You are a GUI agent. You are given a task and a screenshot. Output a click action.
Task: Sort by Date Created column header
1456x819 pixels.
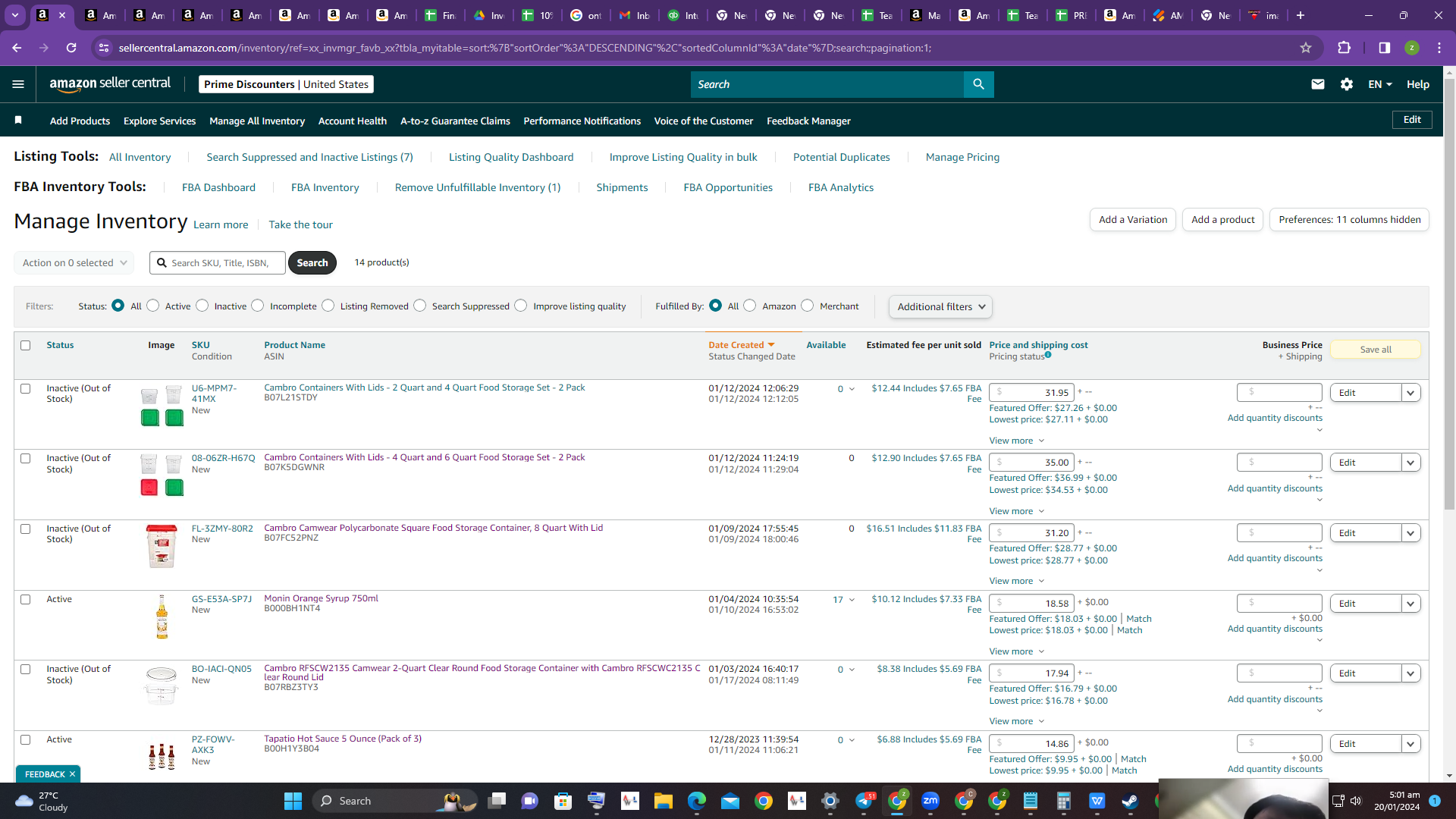click(741, 345)
